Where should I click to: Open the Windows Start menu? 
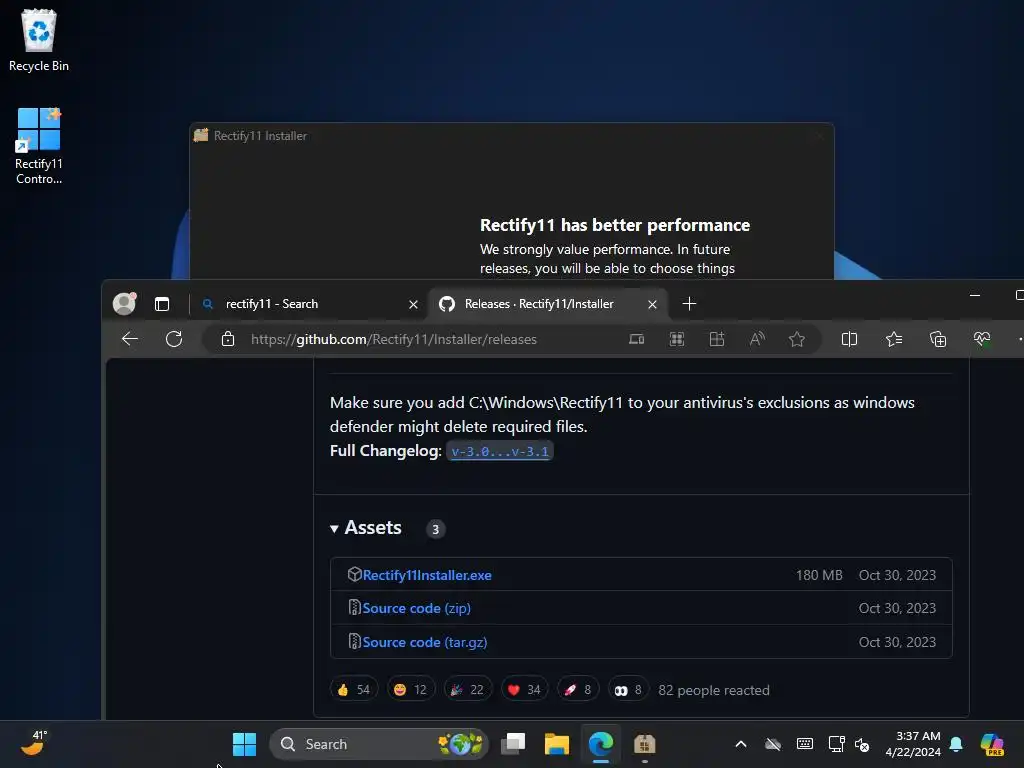[x=244, y=744]
